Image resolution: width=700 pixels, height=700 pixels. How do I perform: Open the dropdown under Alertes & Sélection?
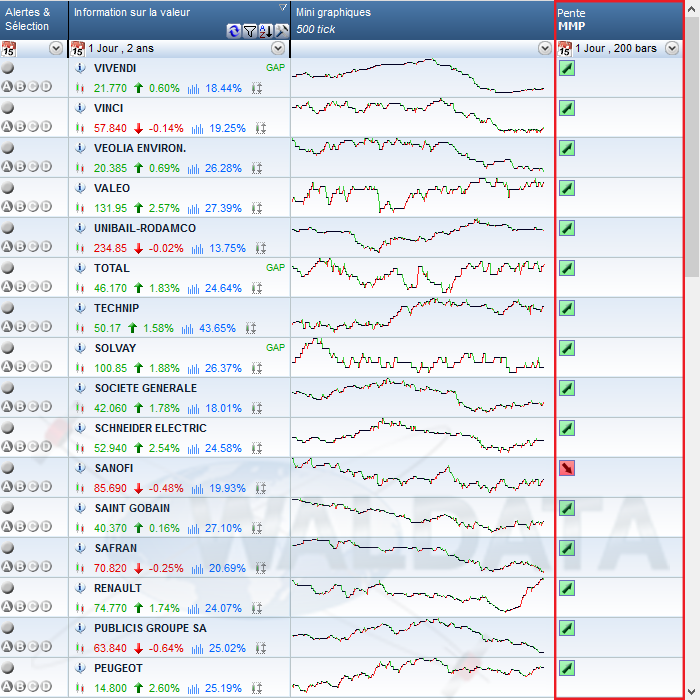click(x=56, y=48)
